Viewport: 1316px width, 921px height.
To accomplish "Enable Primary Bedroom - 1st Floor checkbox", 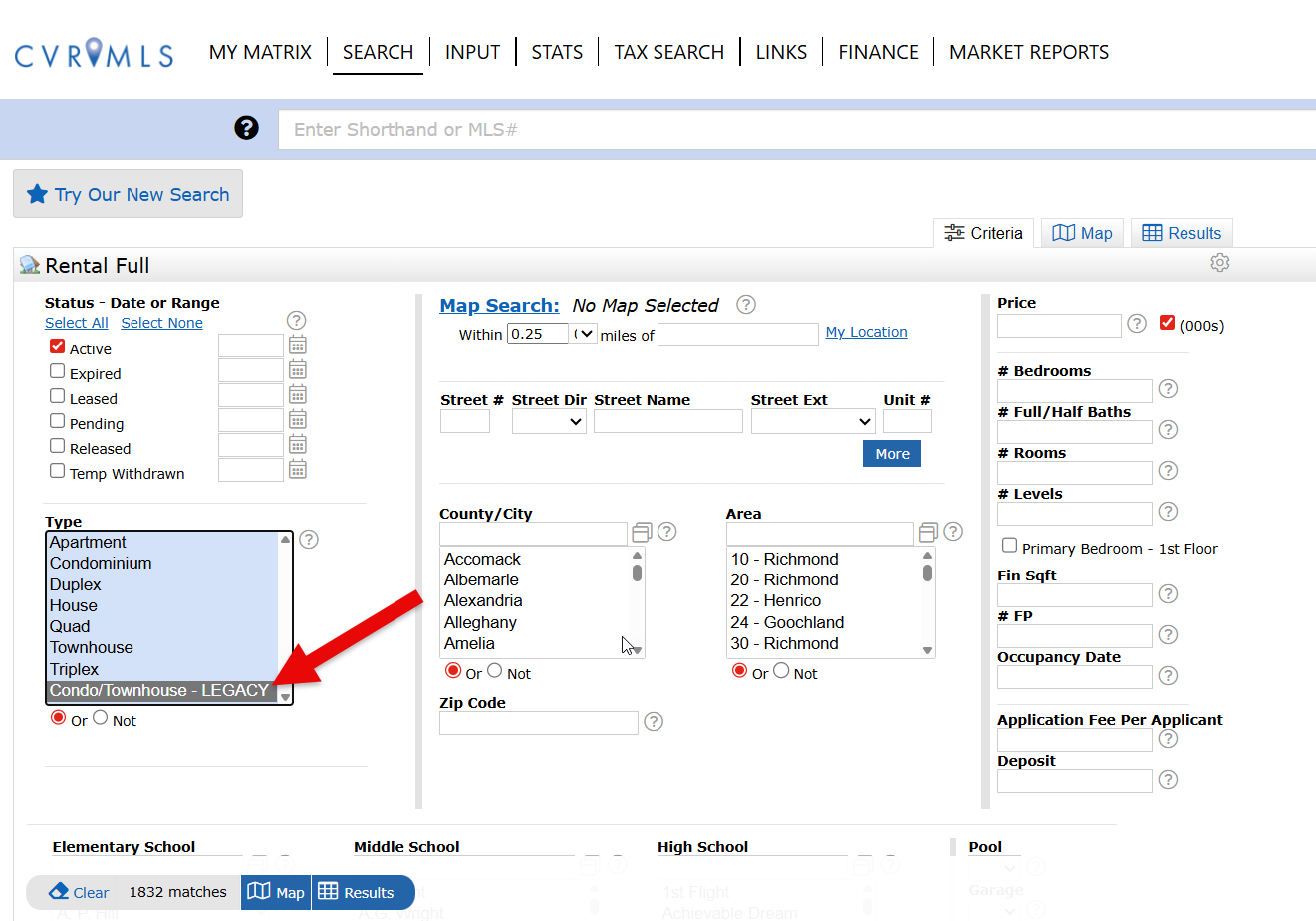I will tap(1010, 546).
